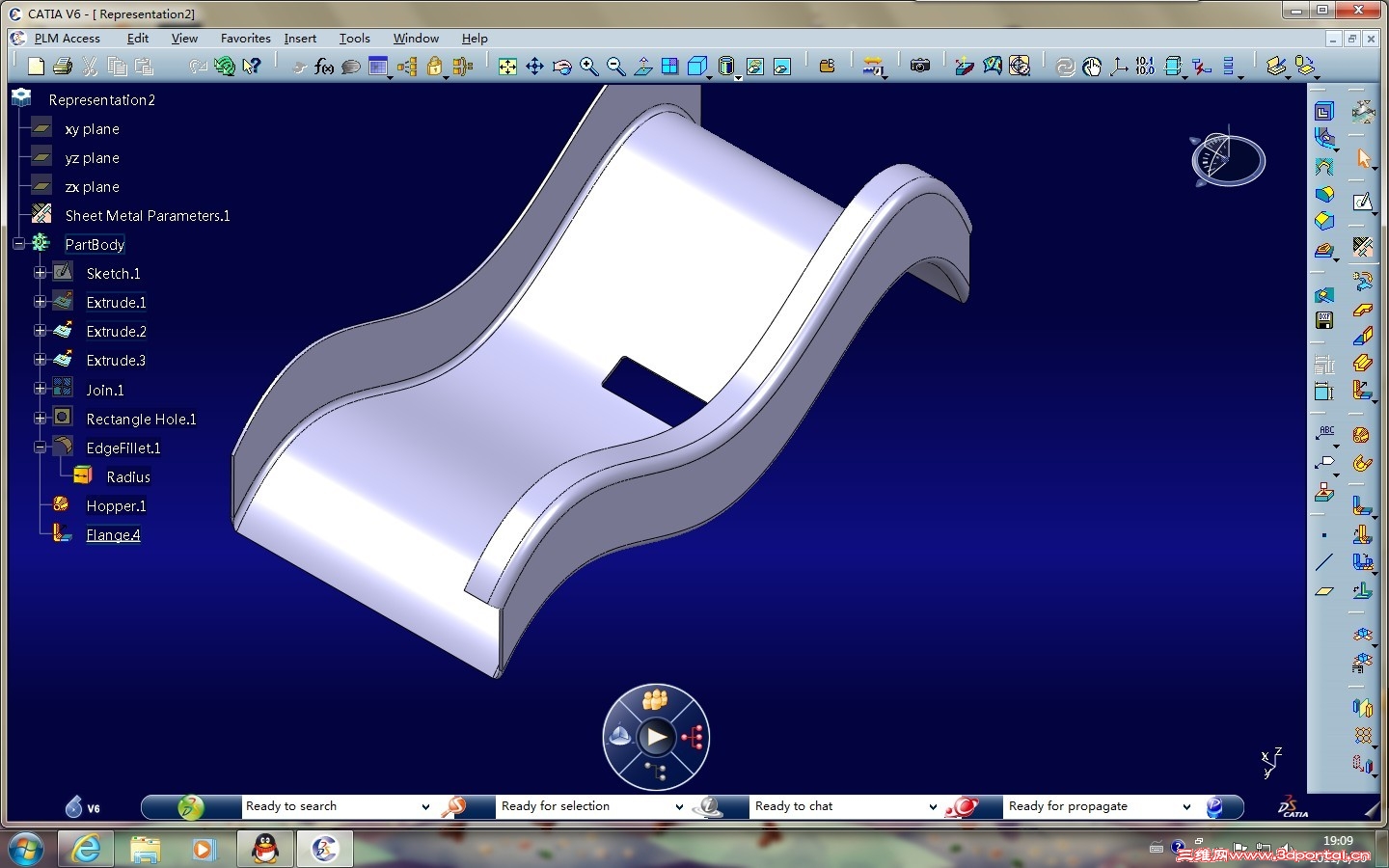The height and width of the screenshot is (868, 1389).
Task: Select Flange.4 feature in the tree
Action: tap(113, 534)
